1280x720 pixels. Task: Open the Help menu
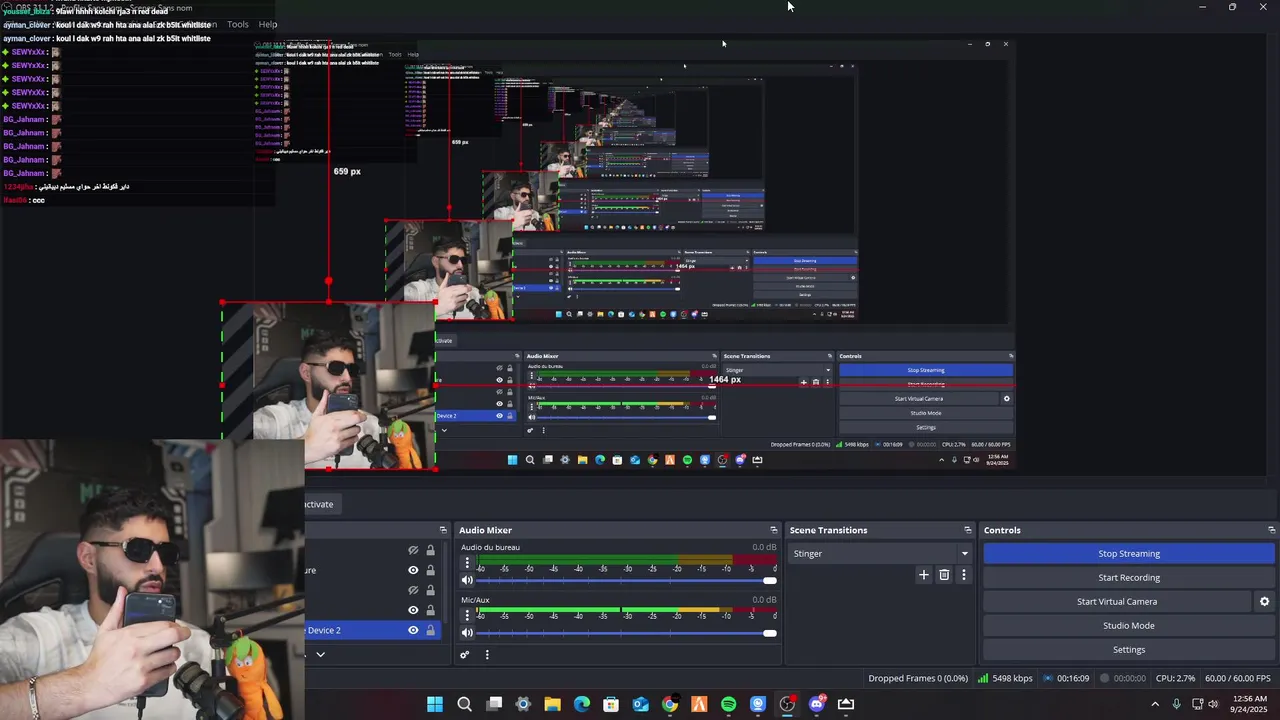click(x=268, y=24)
